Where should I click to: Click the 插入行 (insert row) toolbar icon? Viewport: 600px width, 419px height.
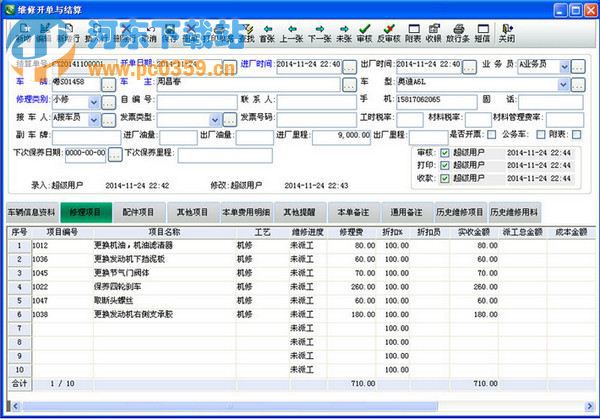click(x=96, y=33)
